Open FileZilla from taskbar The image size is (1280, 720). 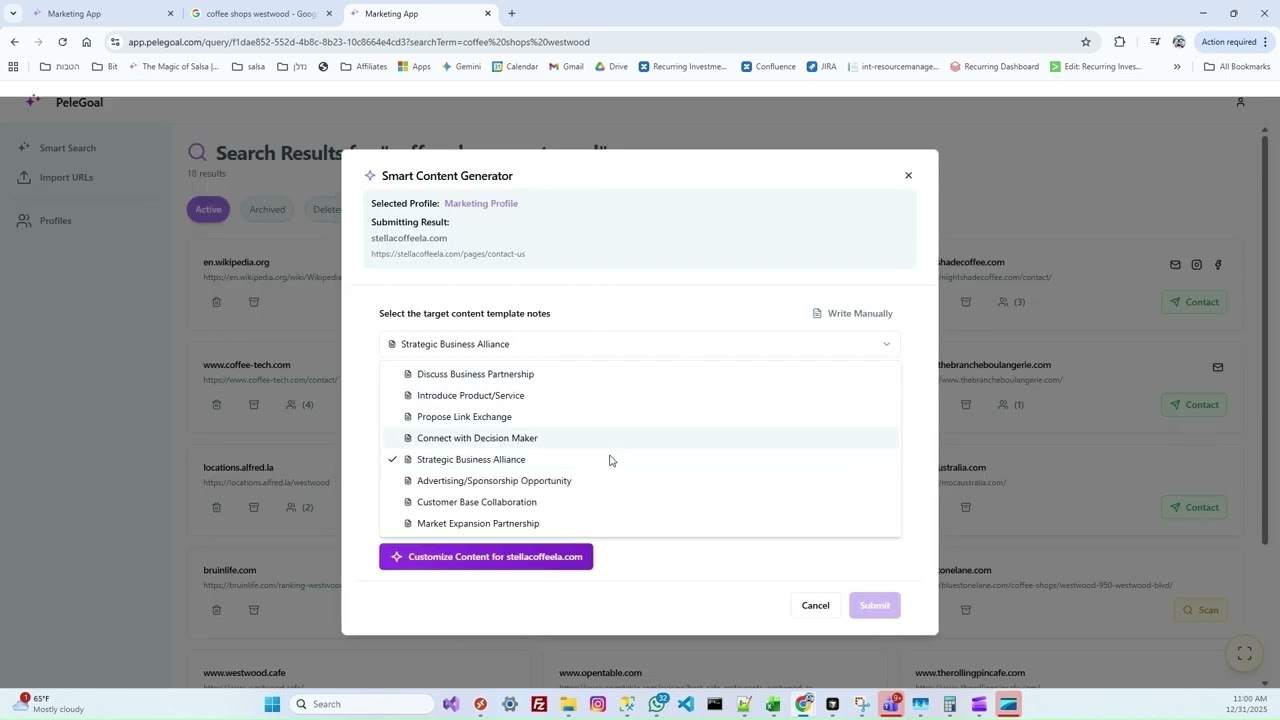click(539, 704)
